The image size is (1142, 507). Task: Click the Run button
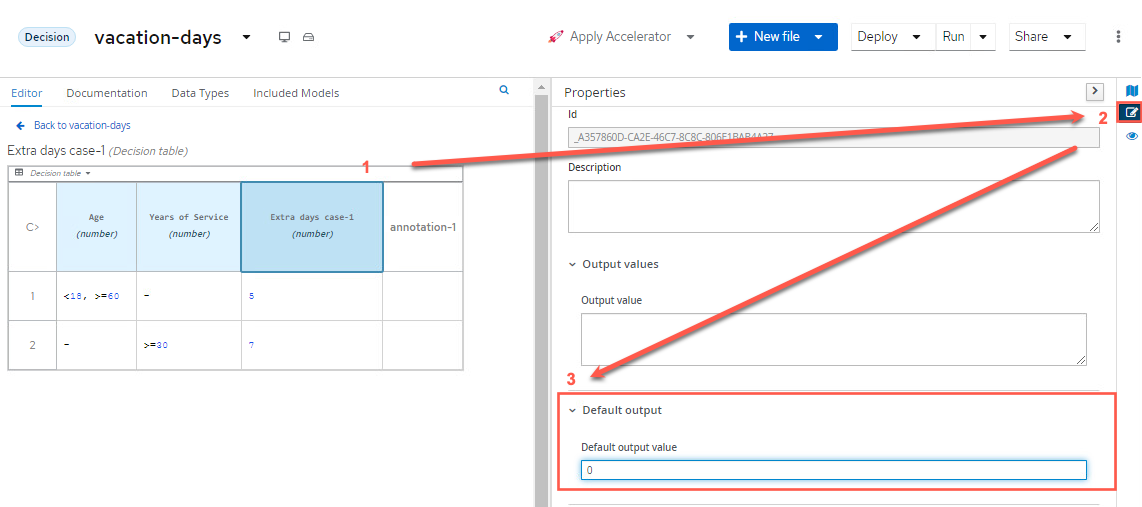coord(953,36)
